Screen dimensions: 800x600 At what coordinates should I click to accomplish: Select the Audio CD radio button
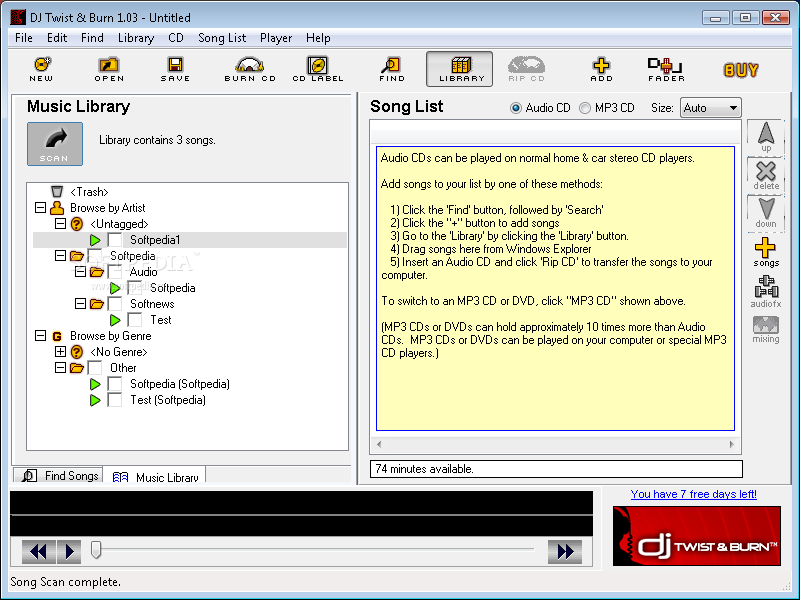click(516, 108)
